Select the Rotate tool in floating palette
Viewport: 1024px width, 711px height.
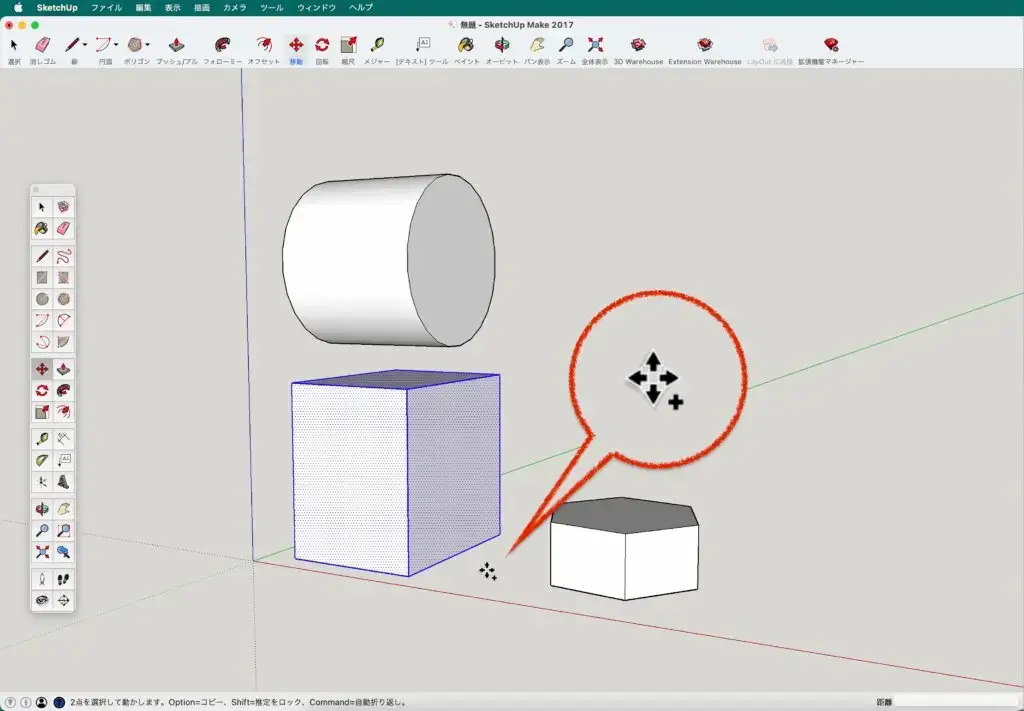pyautogui.click(x=42, y=391)
